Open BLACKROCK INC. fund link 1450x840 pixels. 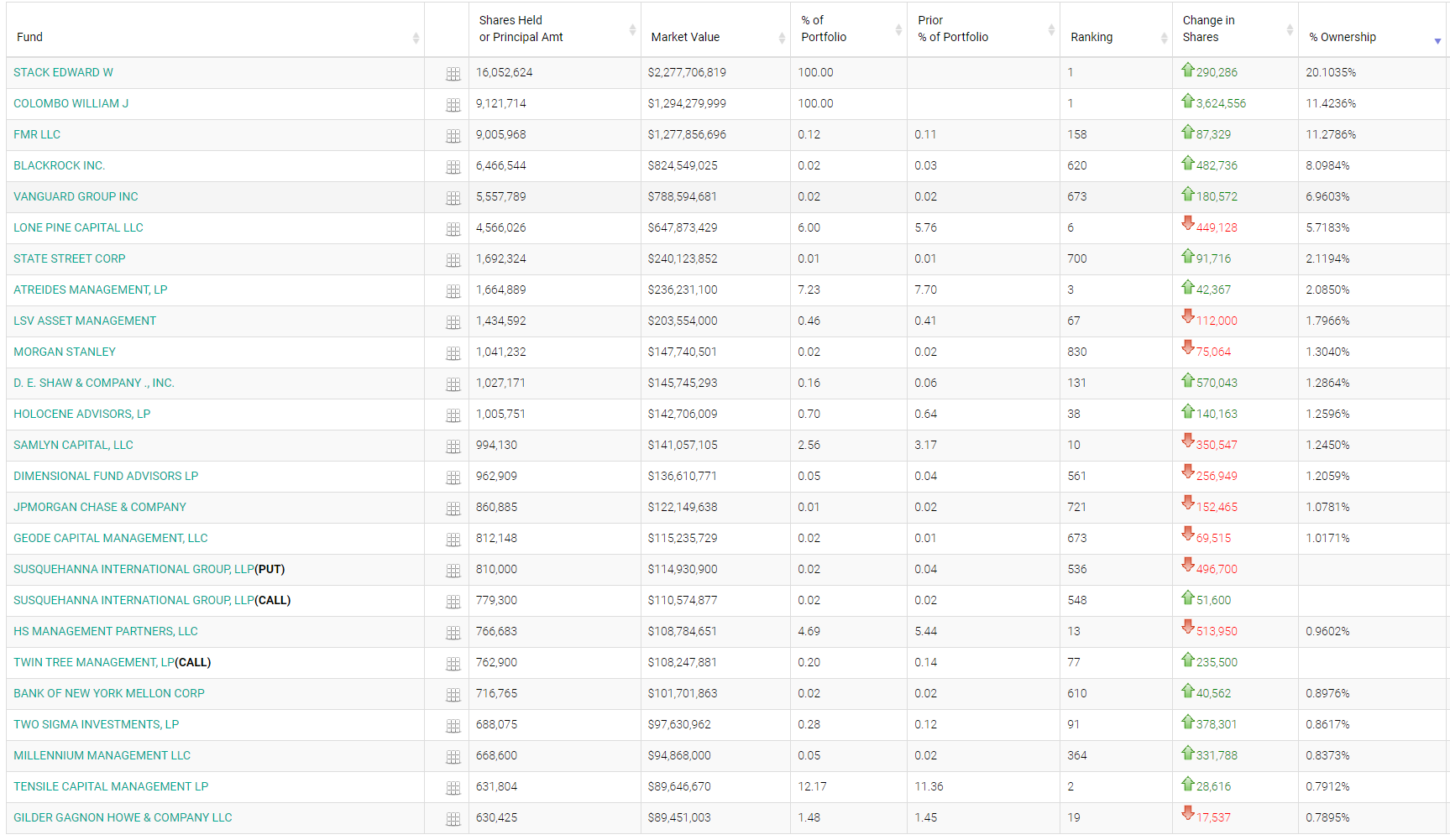59,165
